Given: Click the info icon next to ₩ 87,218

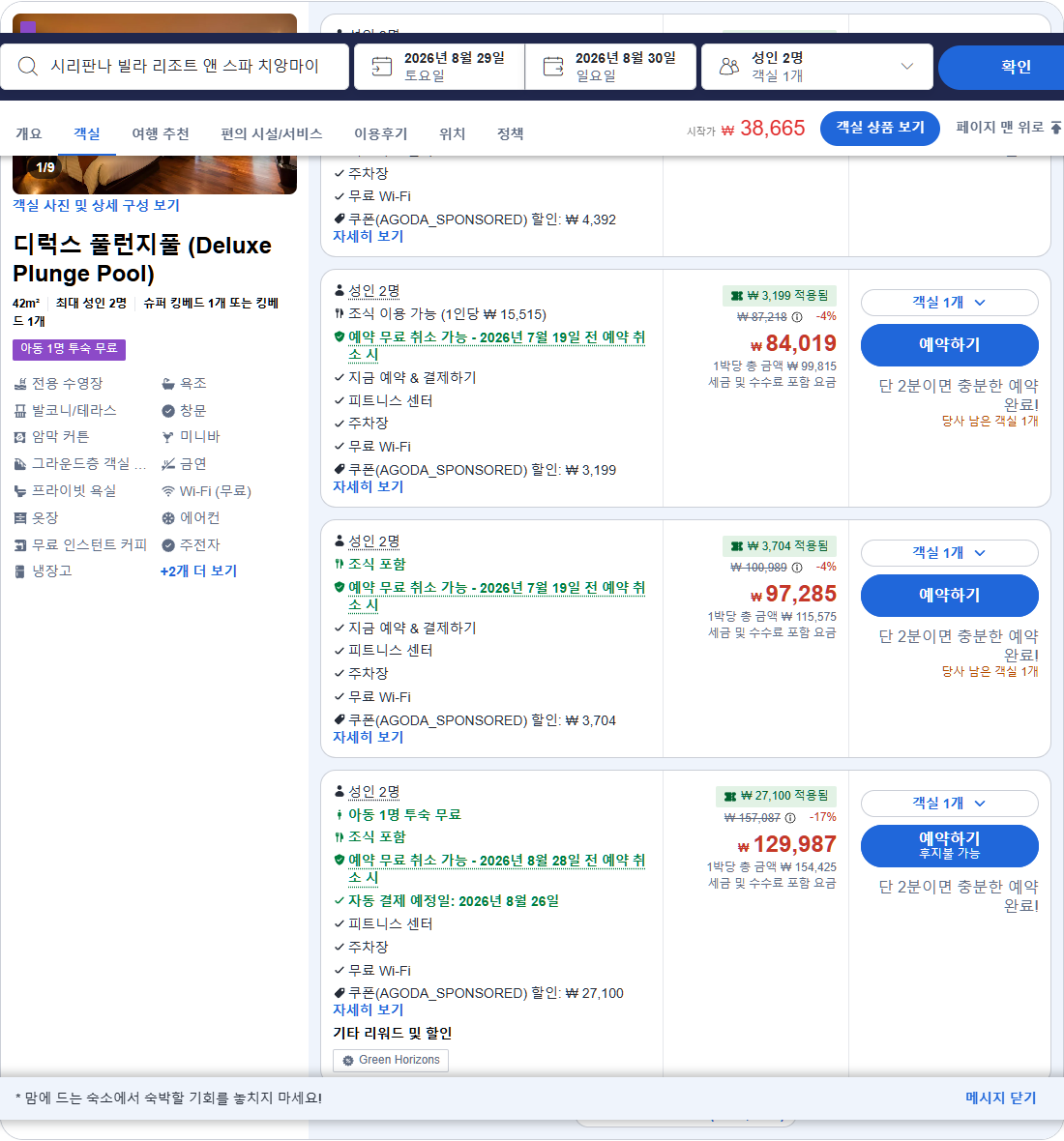Looking at the screenshot, I should point(797,317).
